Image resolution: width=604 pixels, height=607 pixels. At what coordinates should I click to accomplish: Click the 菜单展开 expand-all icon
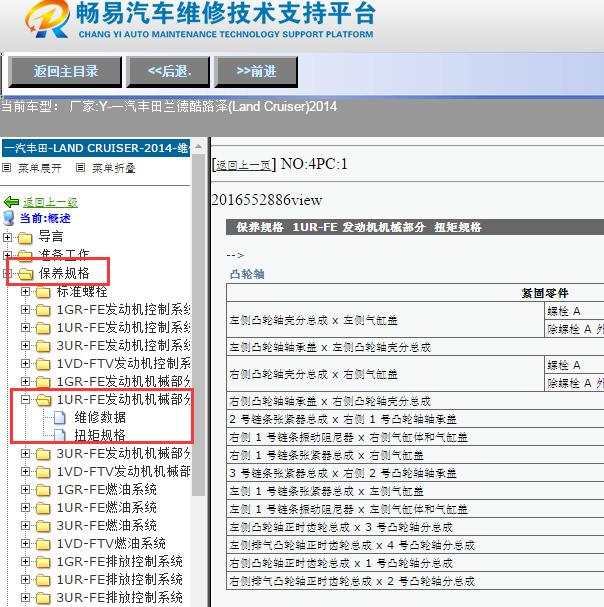tap(7, 168)
